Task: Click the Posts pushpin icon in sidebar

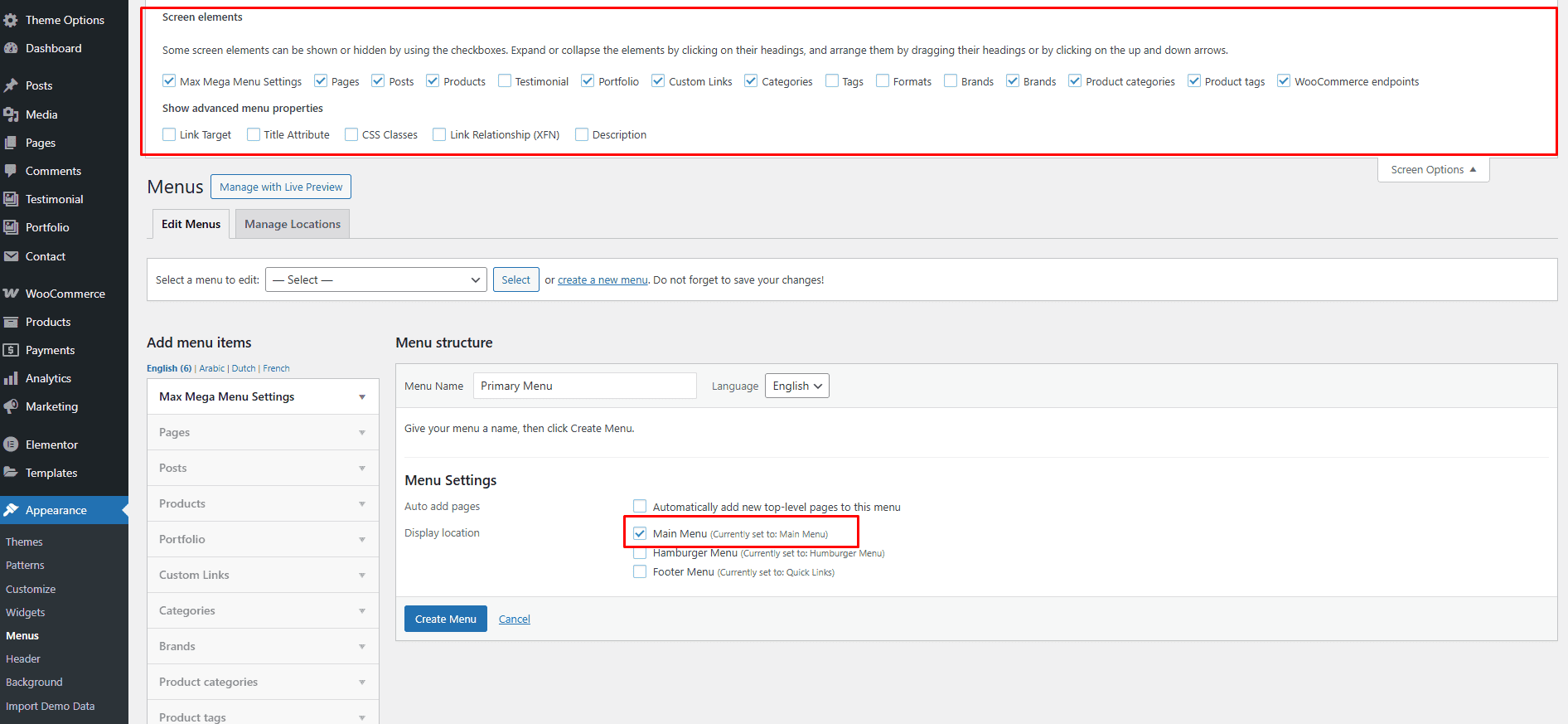Action: tap(11, 85)
